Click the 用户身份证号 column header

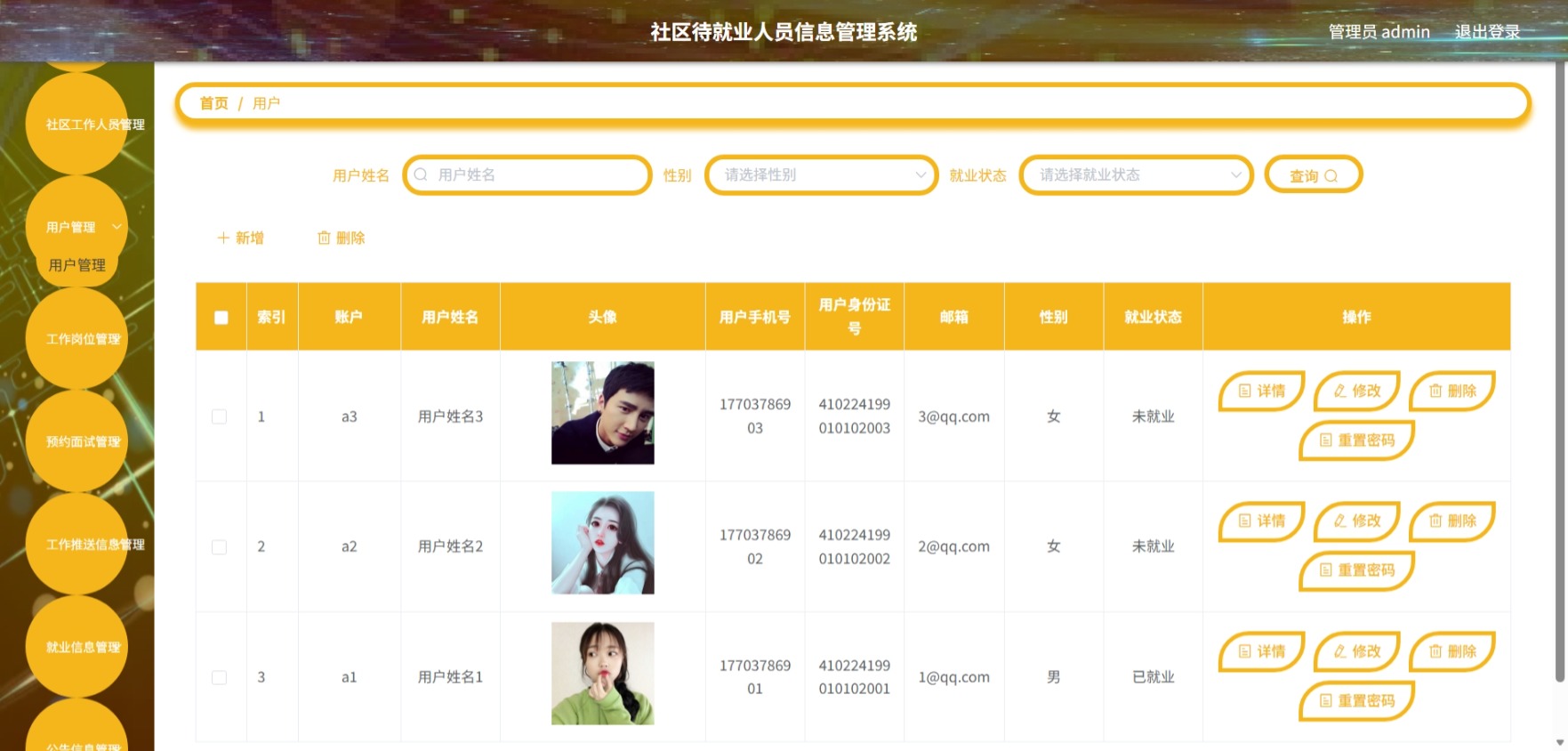[854, 317]
